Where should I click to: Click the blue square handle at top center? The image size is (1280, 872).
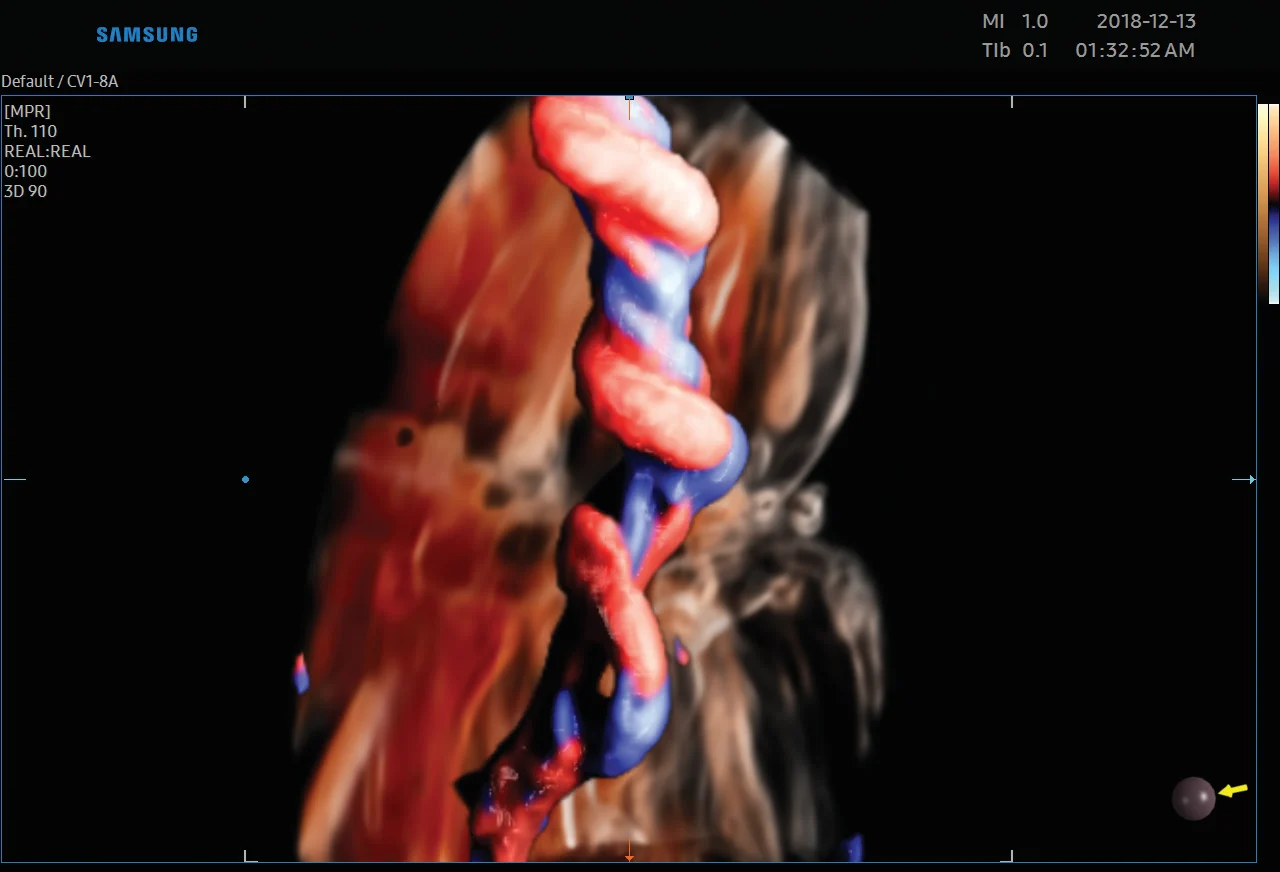point(629,97)
